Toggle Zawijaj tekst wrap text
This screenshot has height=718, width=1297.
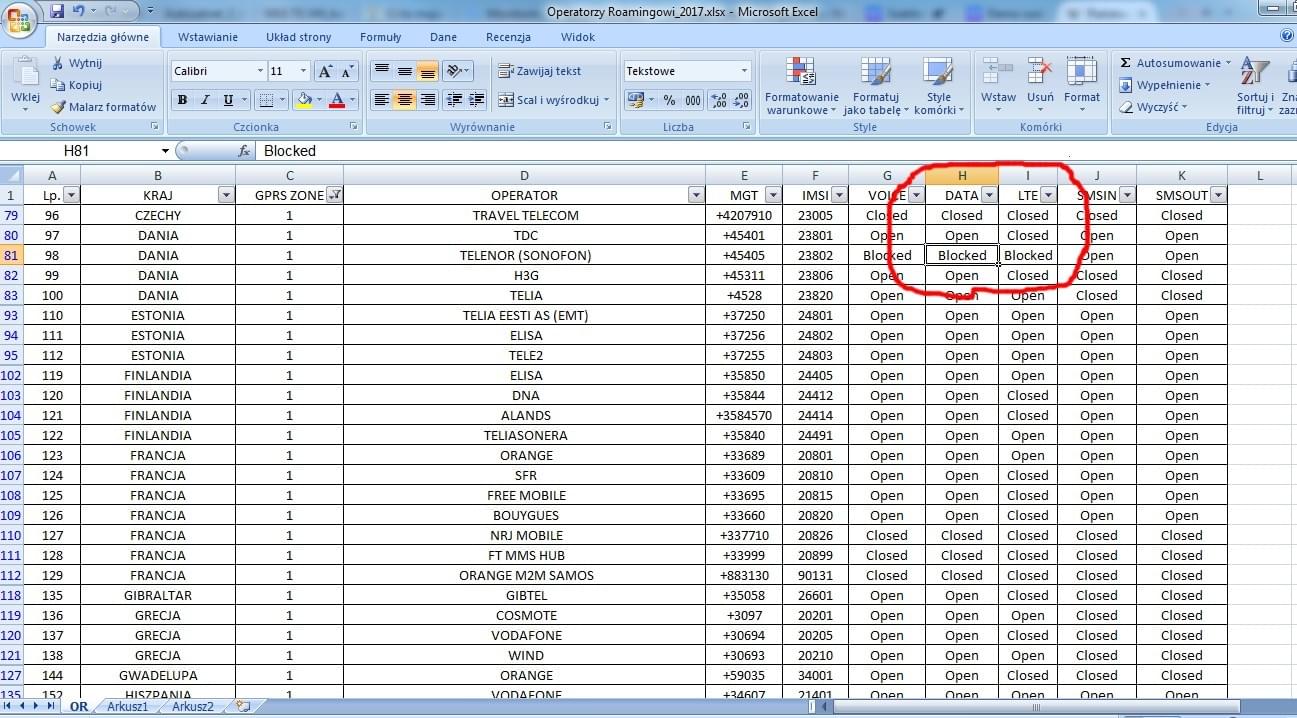(540, 71)
